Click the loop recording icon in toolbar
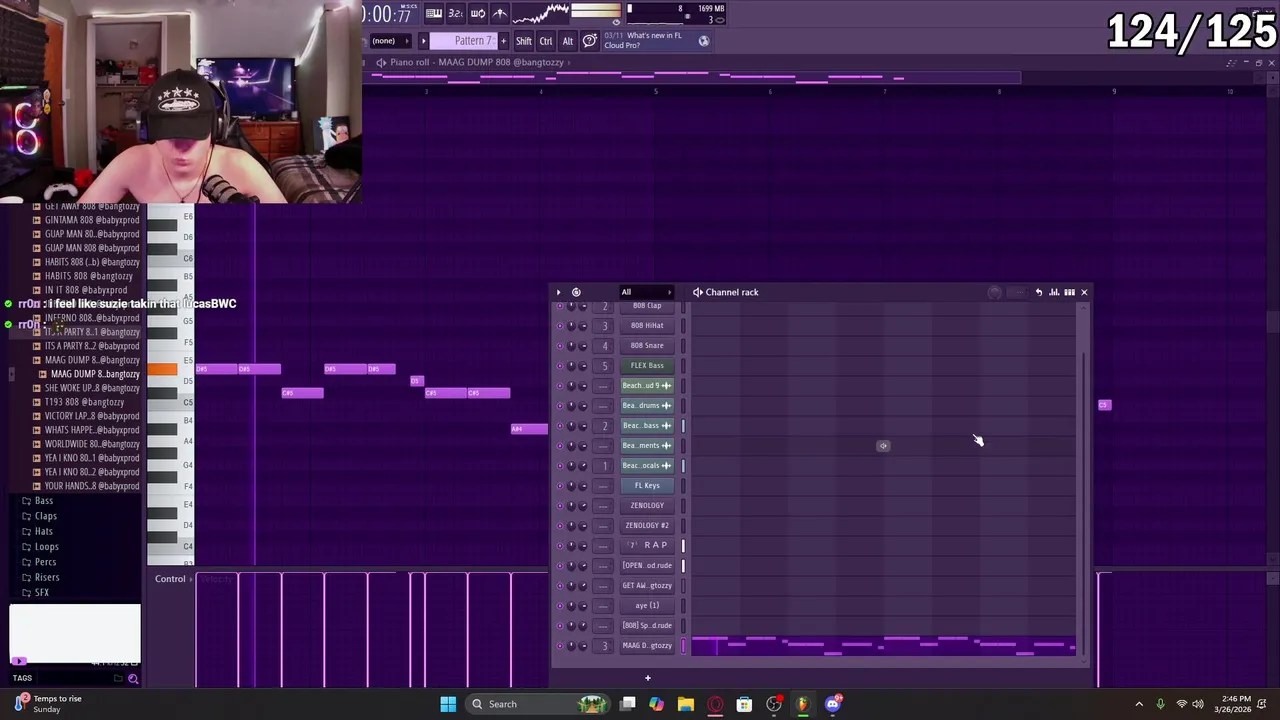The height and width of the screenshot is (720, 1280). click(x=477, y=13)
